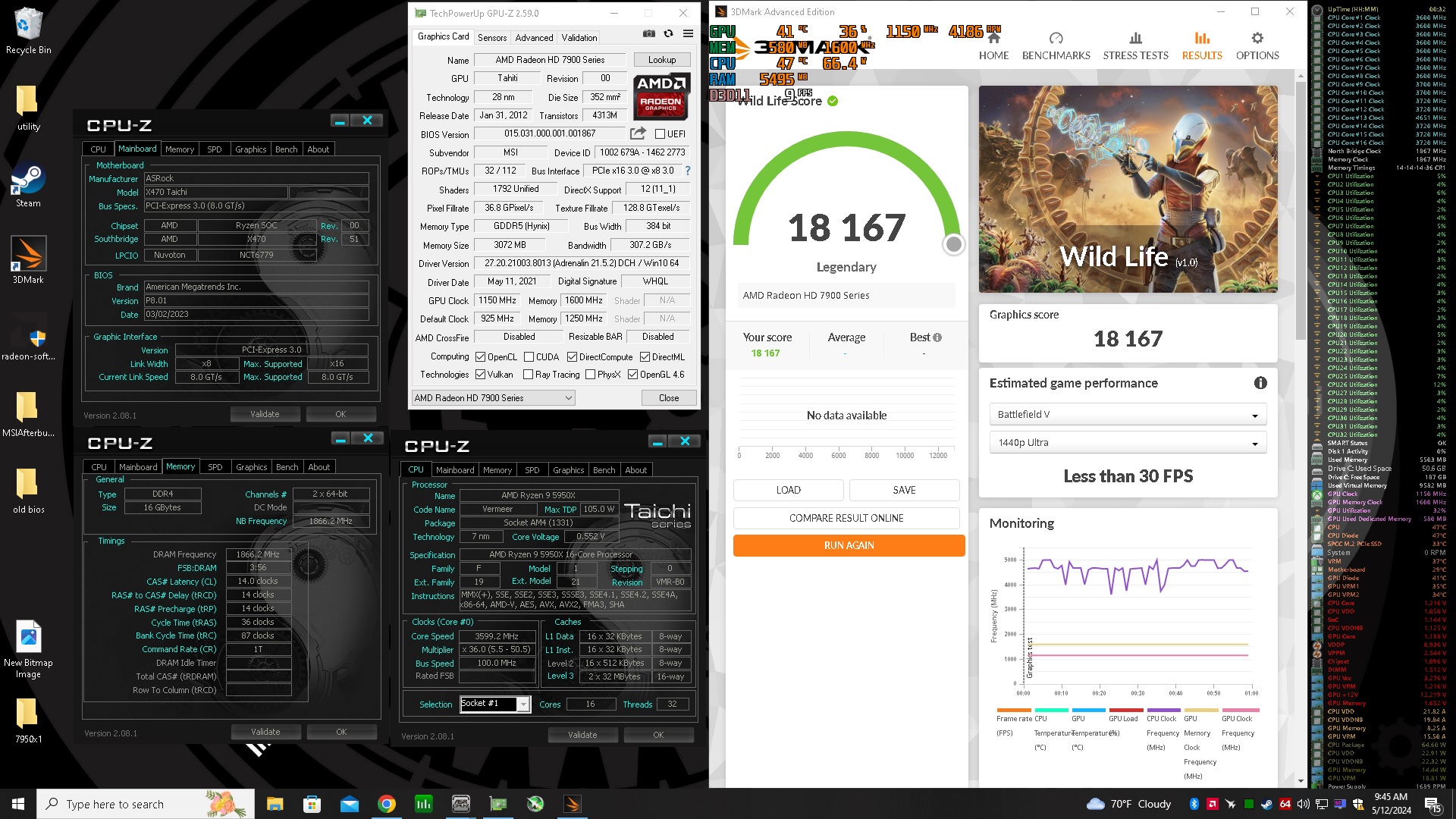
Task: Click the Close button in GPU-Z
Action: [x=669, y=397]
